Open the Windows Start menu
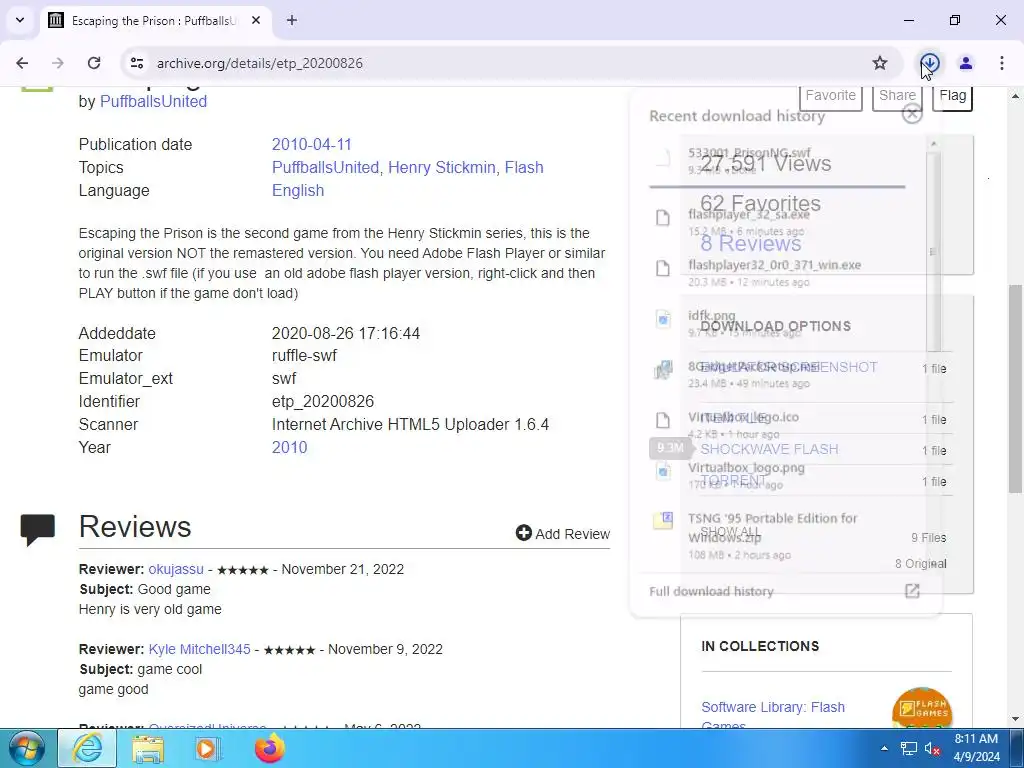 27,748
